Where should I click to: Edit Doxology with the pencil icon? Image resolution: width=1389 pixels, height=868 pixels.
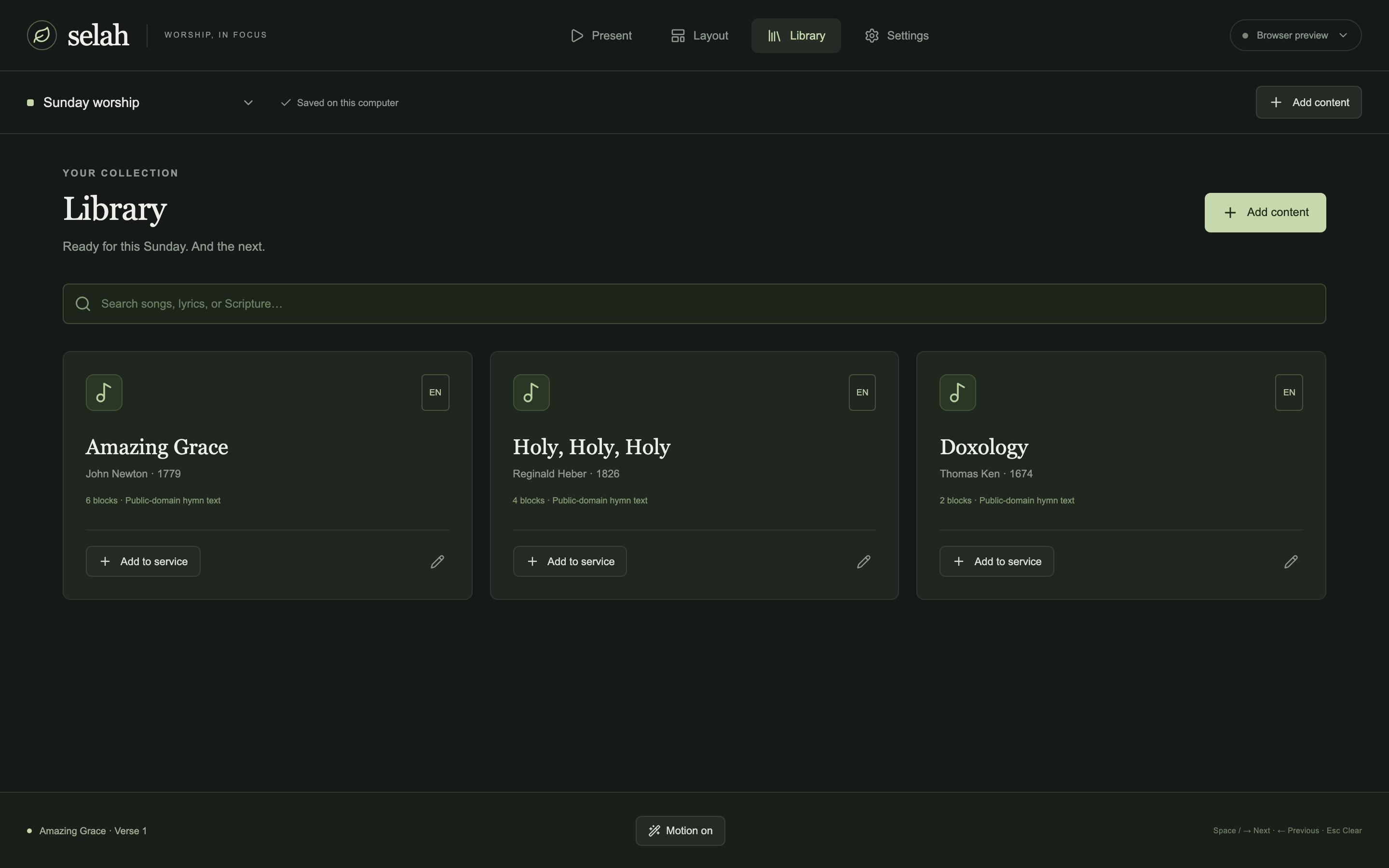tap(1291, 561)
